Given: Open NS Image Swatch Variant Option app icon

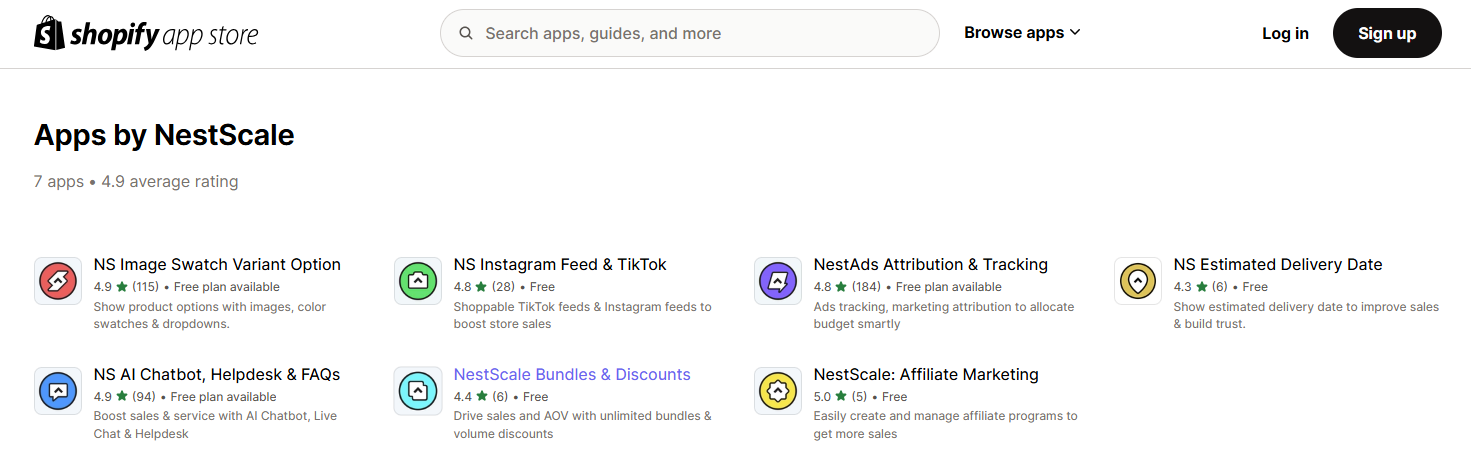Looking at the screenshot, I should coord(58,281).
